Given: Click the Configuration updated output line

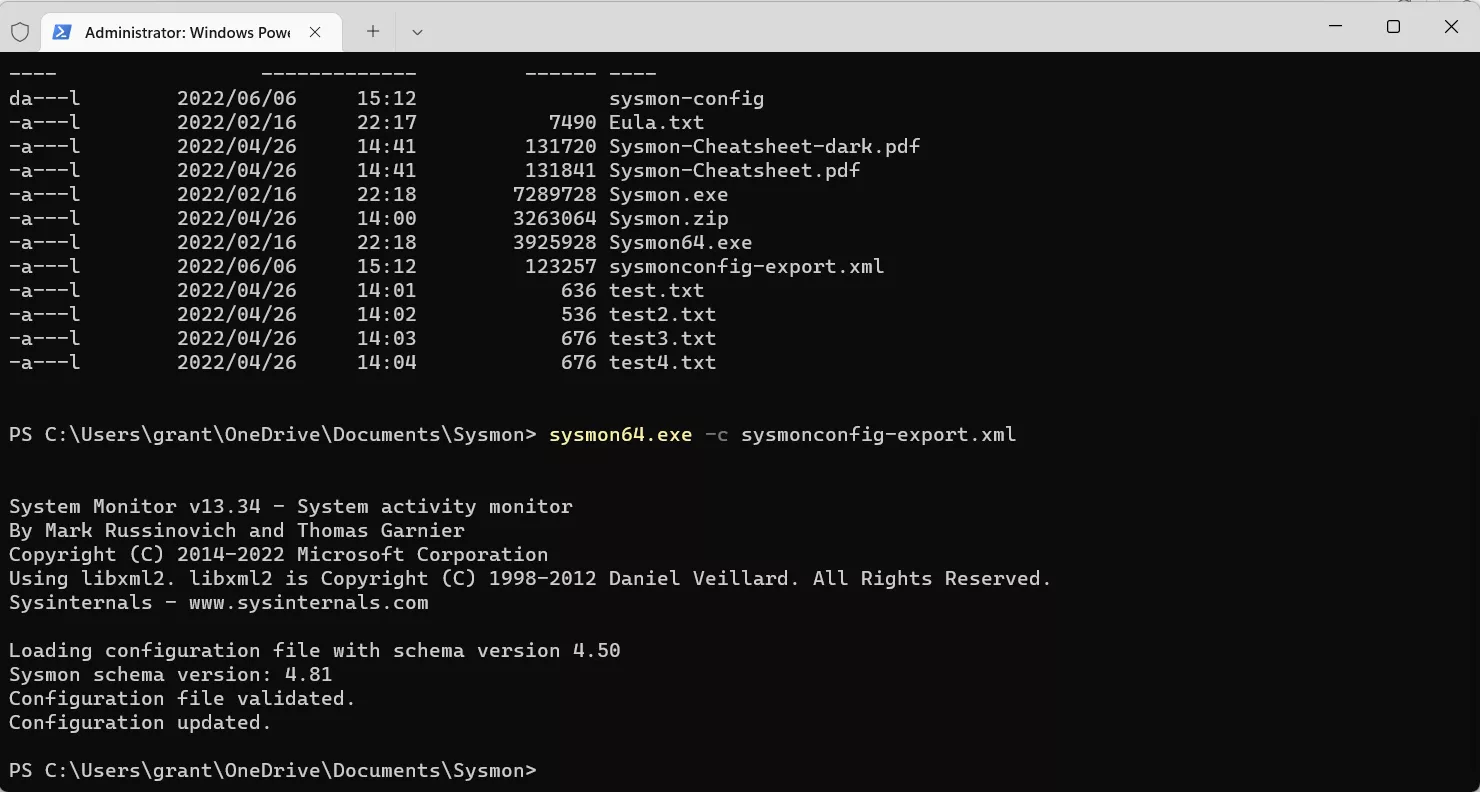Looking at the screenshot, I should click(138, 722).
